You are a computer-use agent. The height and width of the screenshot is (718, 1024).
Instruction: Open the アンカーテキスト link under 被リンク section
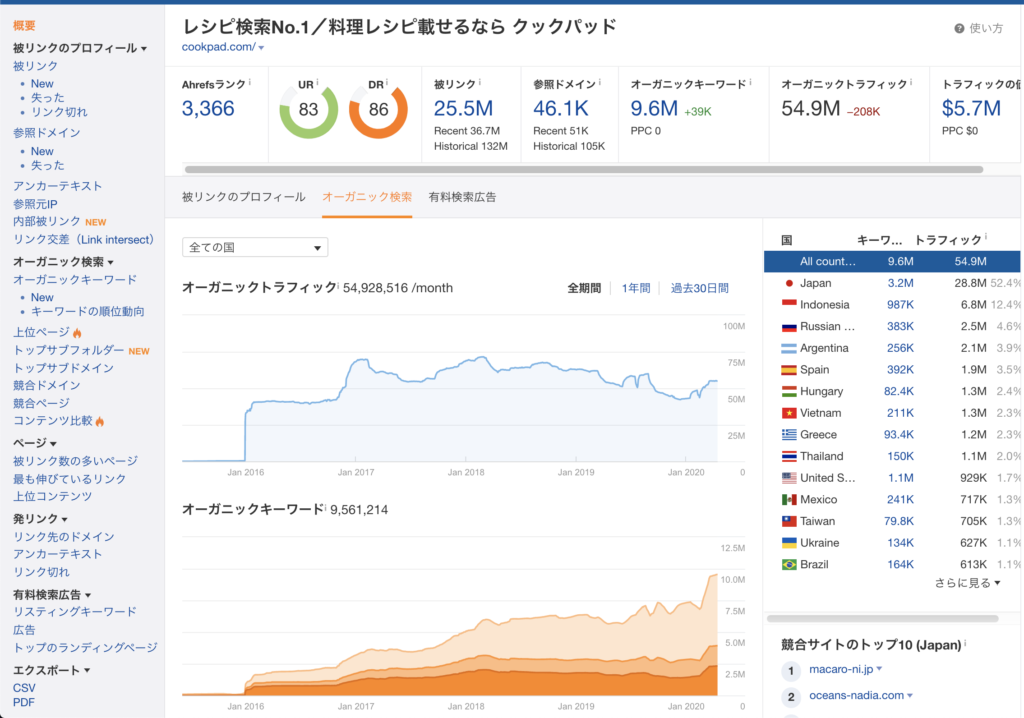(57, 186)
